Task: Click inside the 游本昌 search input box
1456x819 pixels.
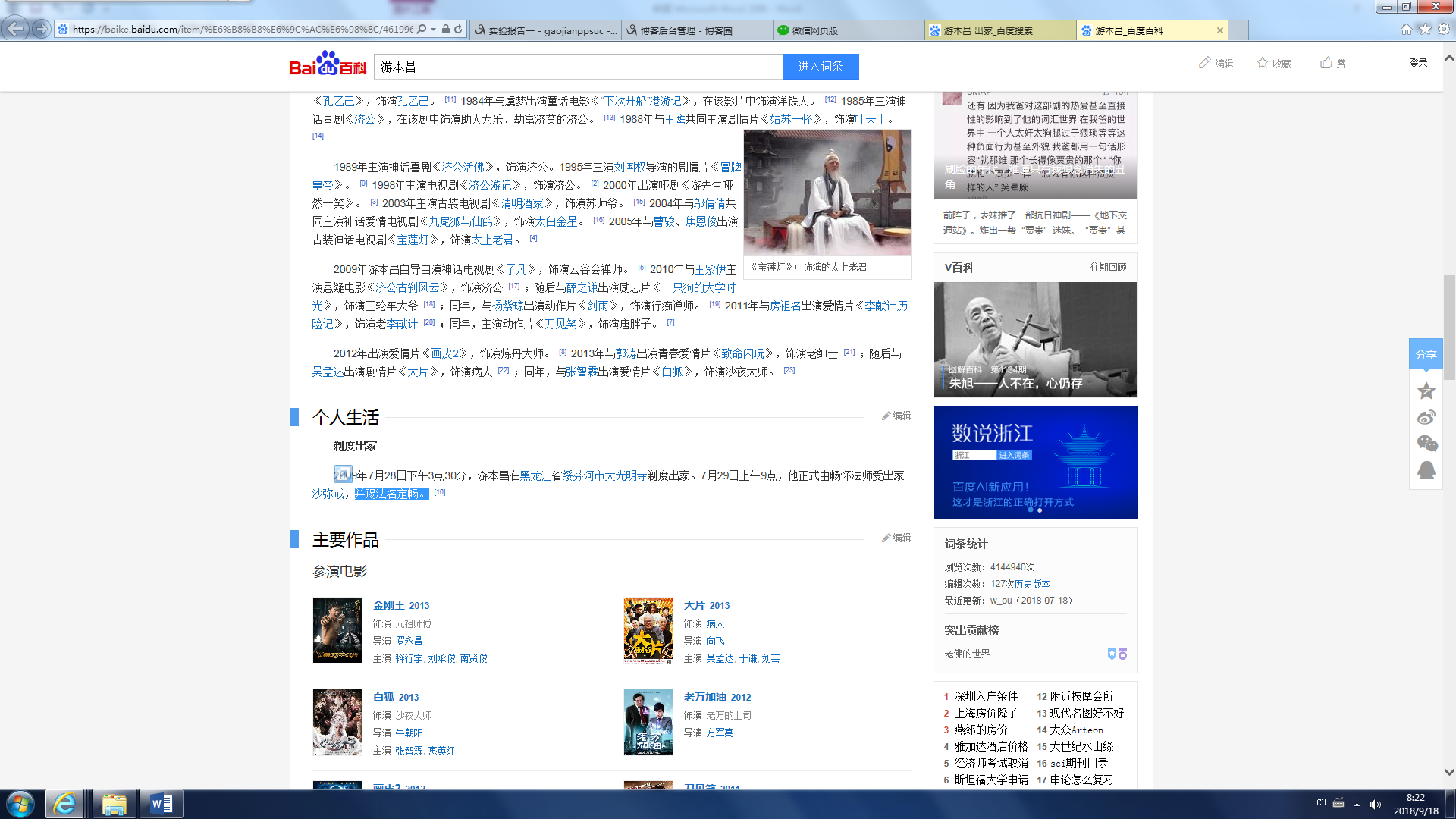Action: 578,67
